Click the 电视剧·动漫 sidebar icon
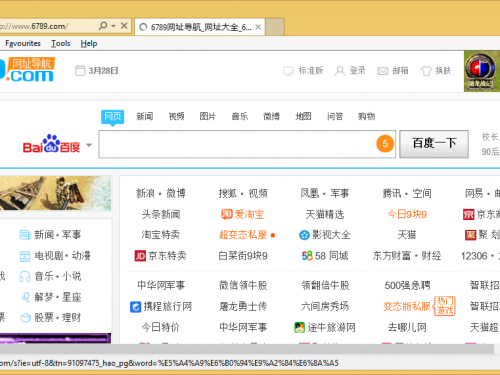This screenshot has width=500, height=375. click(x=25, y=256)
